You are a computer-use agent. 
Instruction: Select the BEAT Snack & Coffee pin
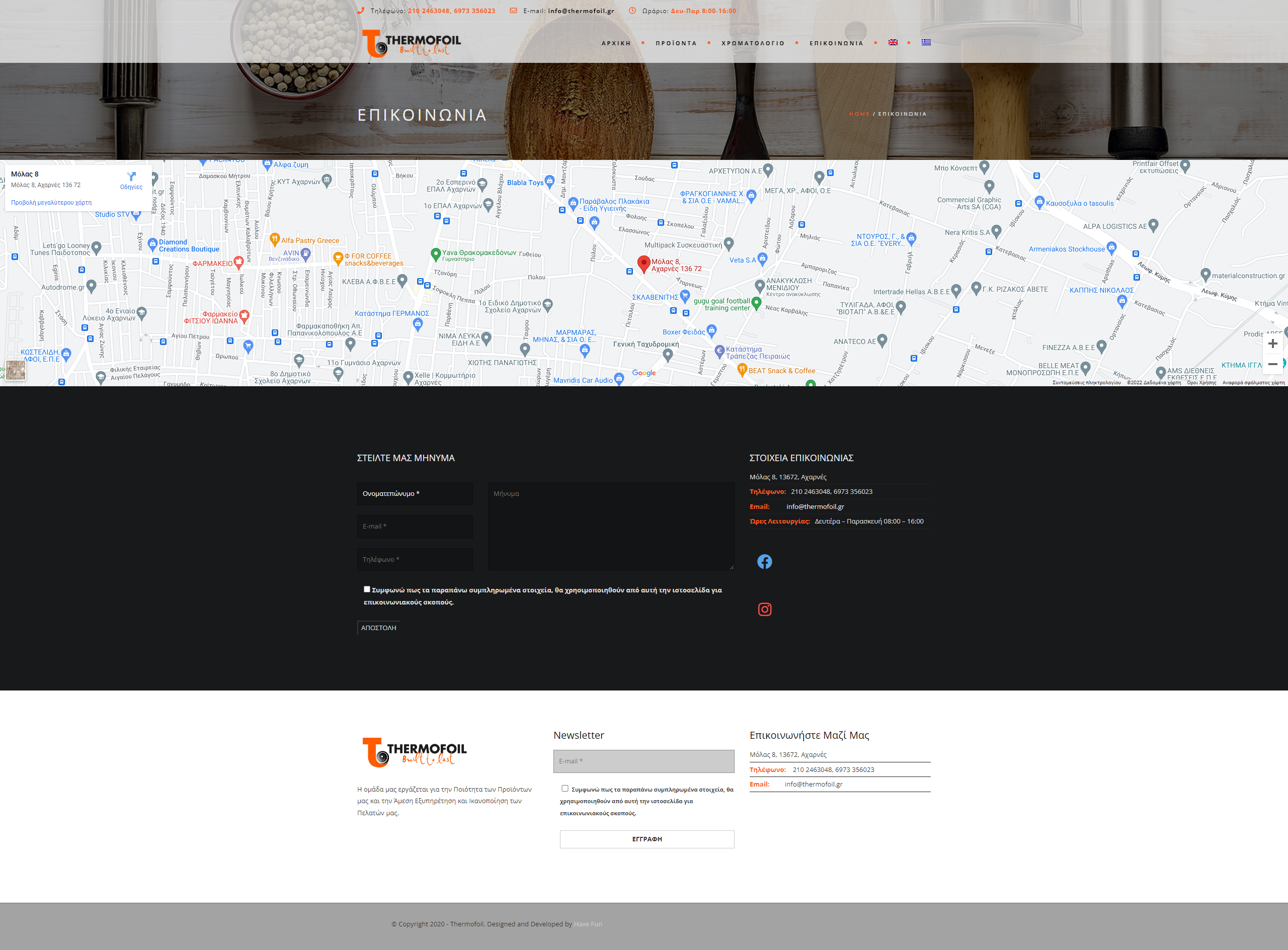point(742,370)
